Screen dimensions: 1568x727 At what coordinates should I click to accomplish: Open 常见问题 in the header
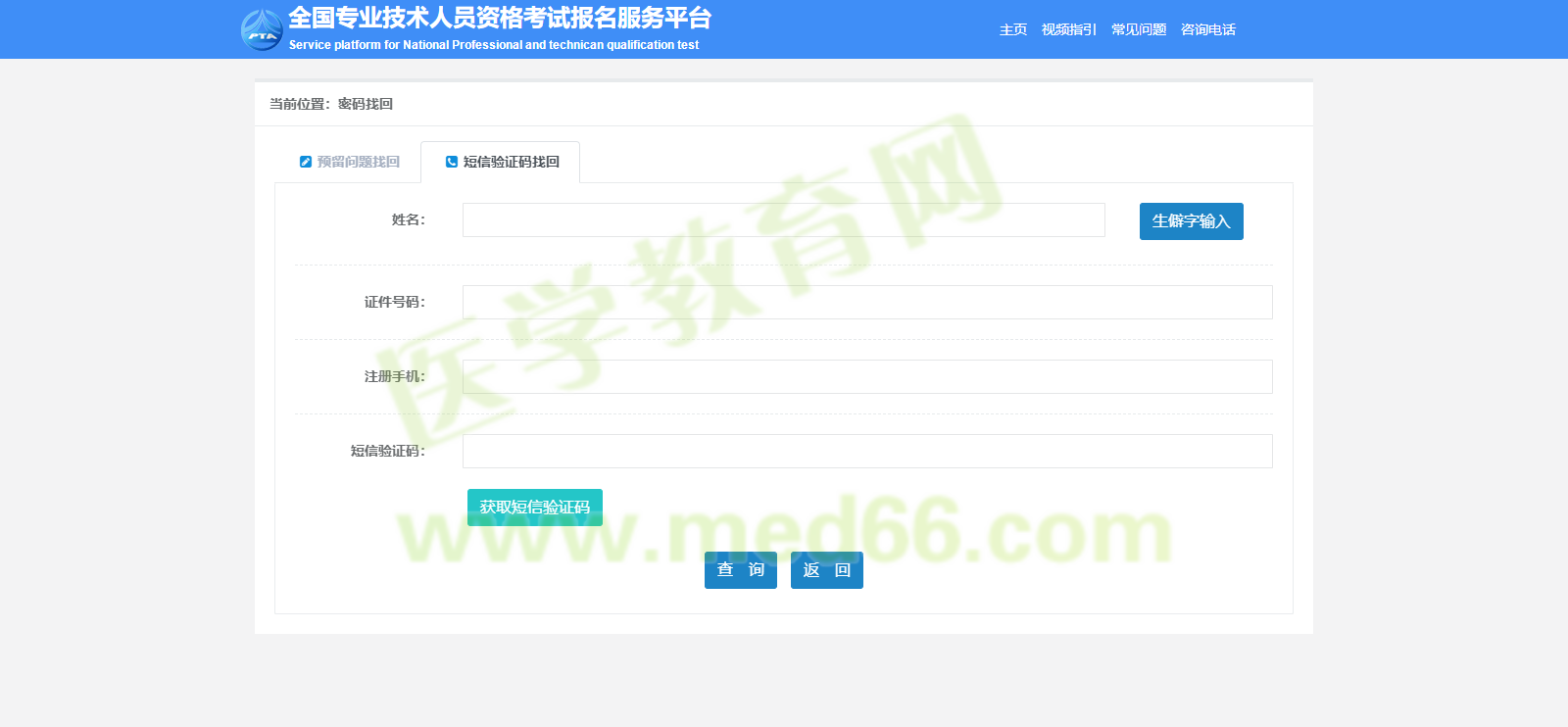pos(1138,29)
